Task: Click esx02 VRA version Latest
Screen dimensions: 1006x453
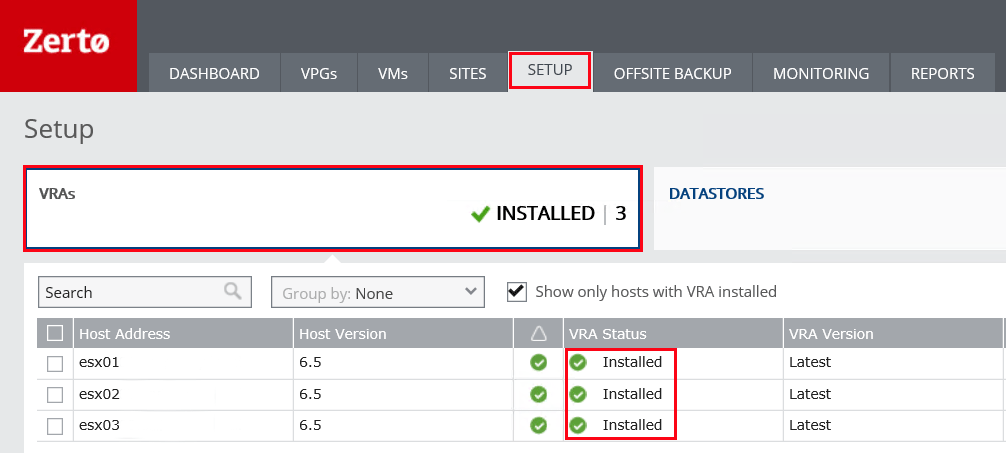Action: point(810,393)
